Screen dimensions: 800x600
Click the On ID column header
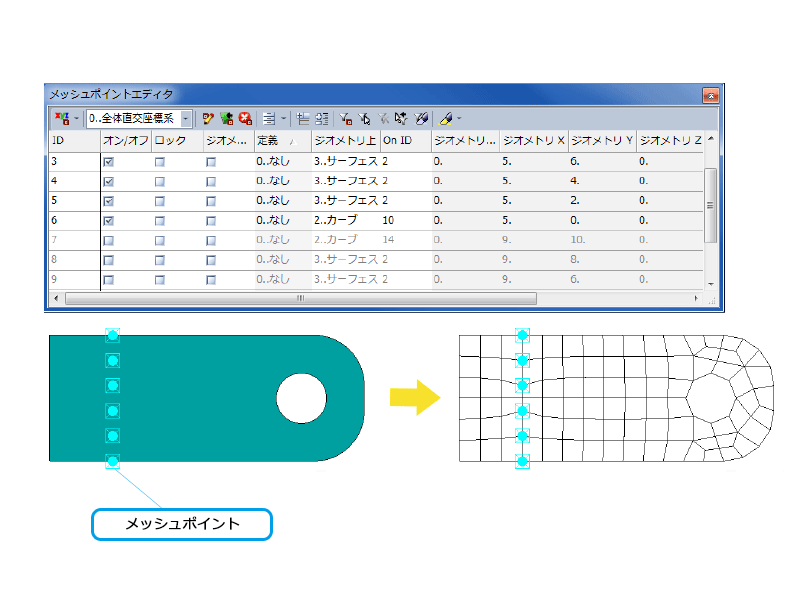click(x=406, y=141)
